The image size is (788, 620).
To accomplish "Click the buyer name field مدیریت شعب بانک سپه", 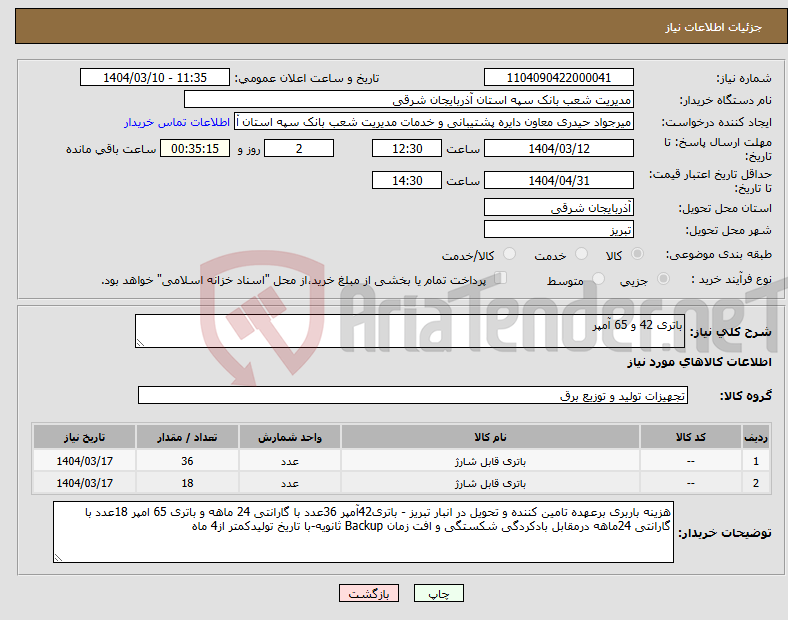I will (409, 99).
